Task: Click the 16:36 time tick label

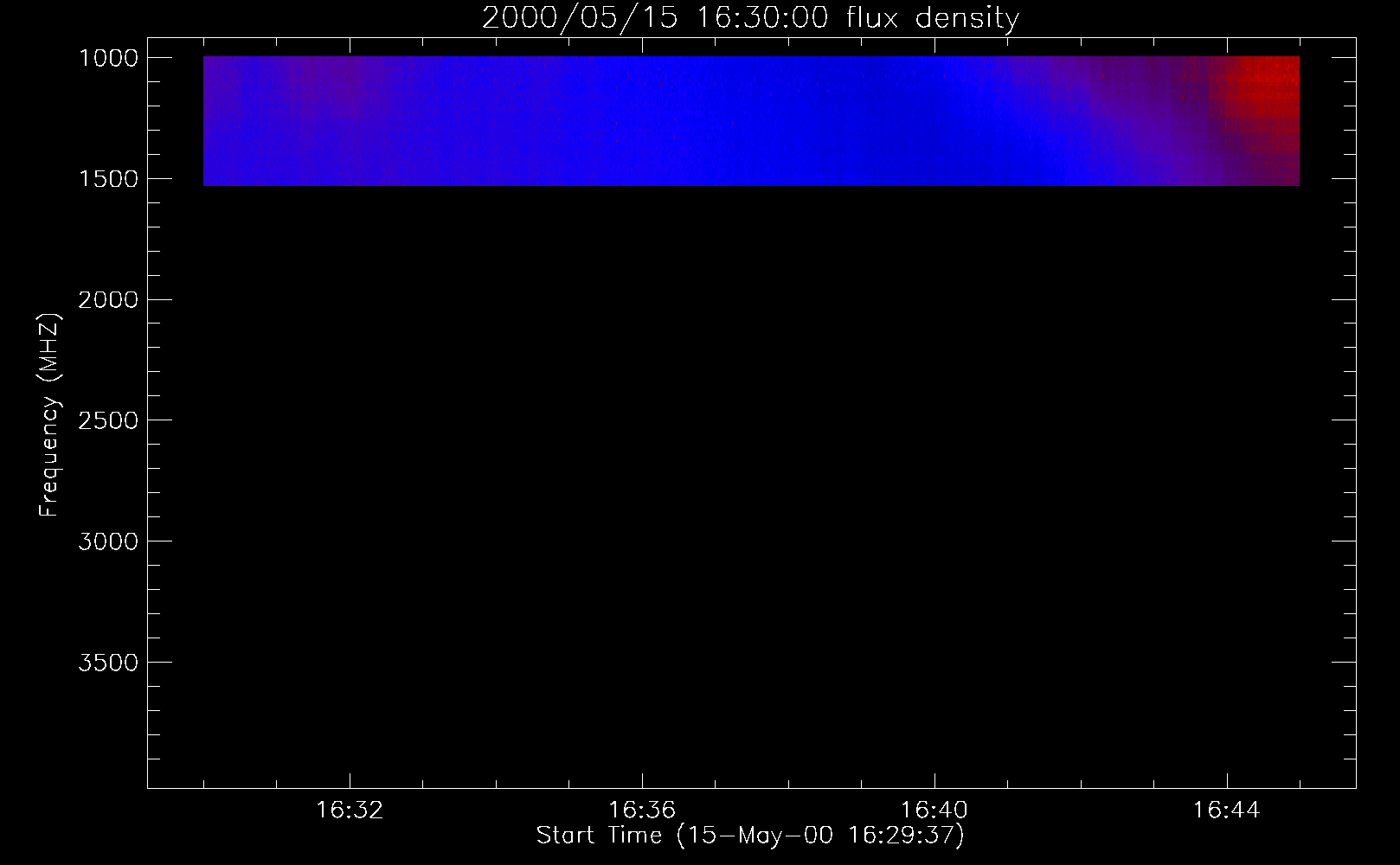Action: tap(642, 811)
